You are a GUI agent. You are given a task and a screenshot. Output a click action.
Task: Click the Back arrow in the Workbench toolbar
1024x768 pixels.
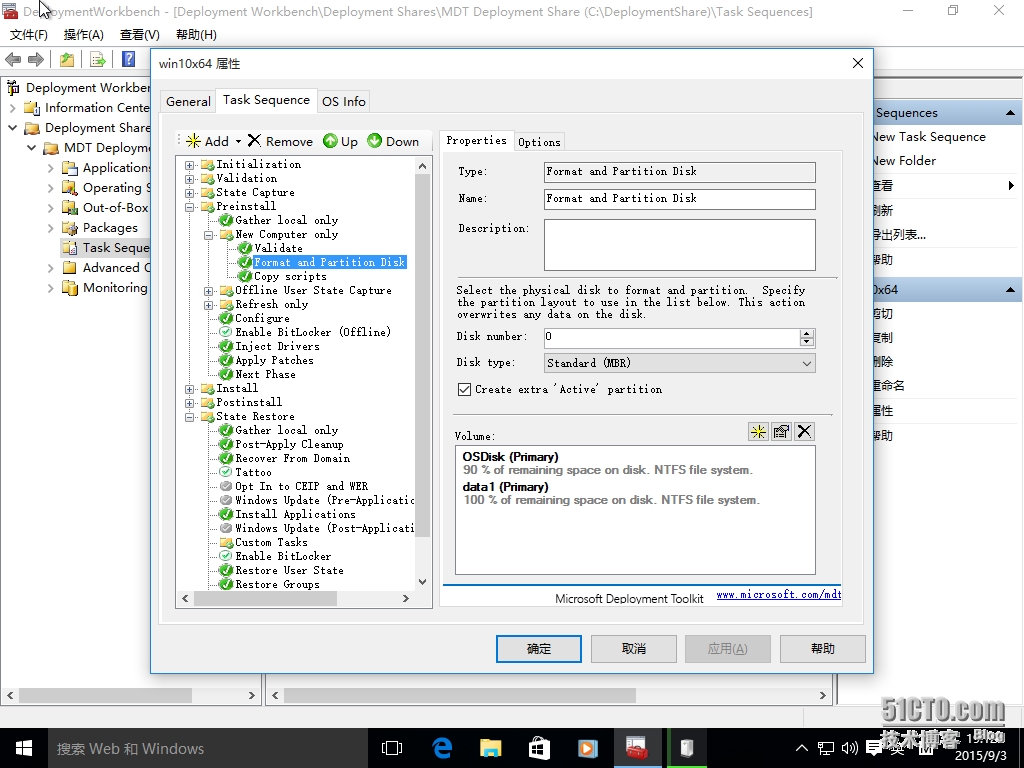tap(13, 59)
